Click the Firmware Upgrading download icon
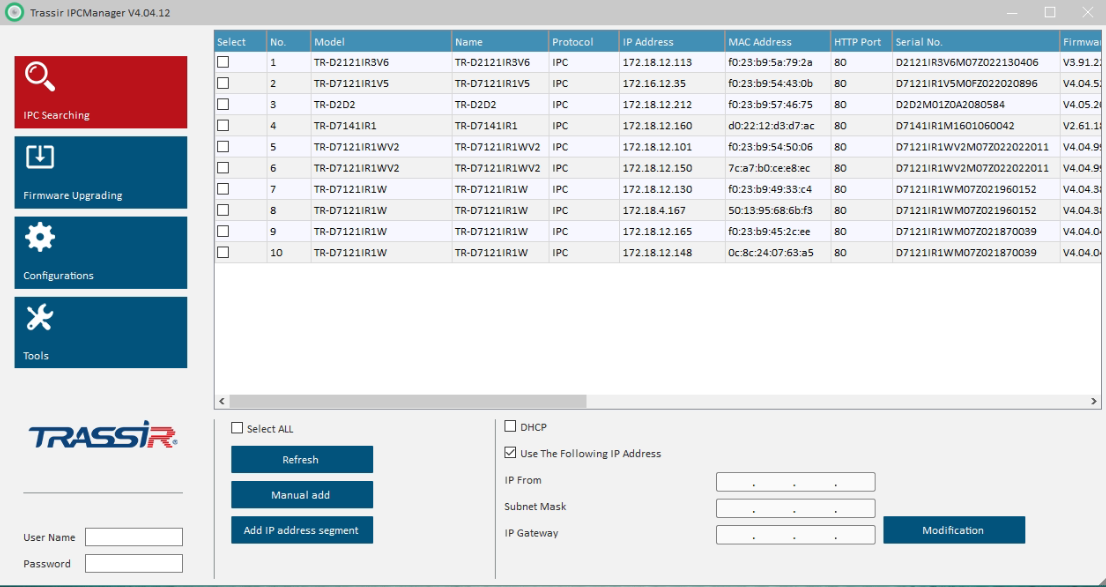The height and width of the screenshot is (587, 1106). [40, 157]
